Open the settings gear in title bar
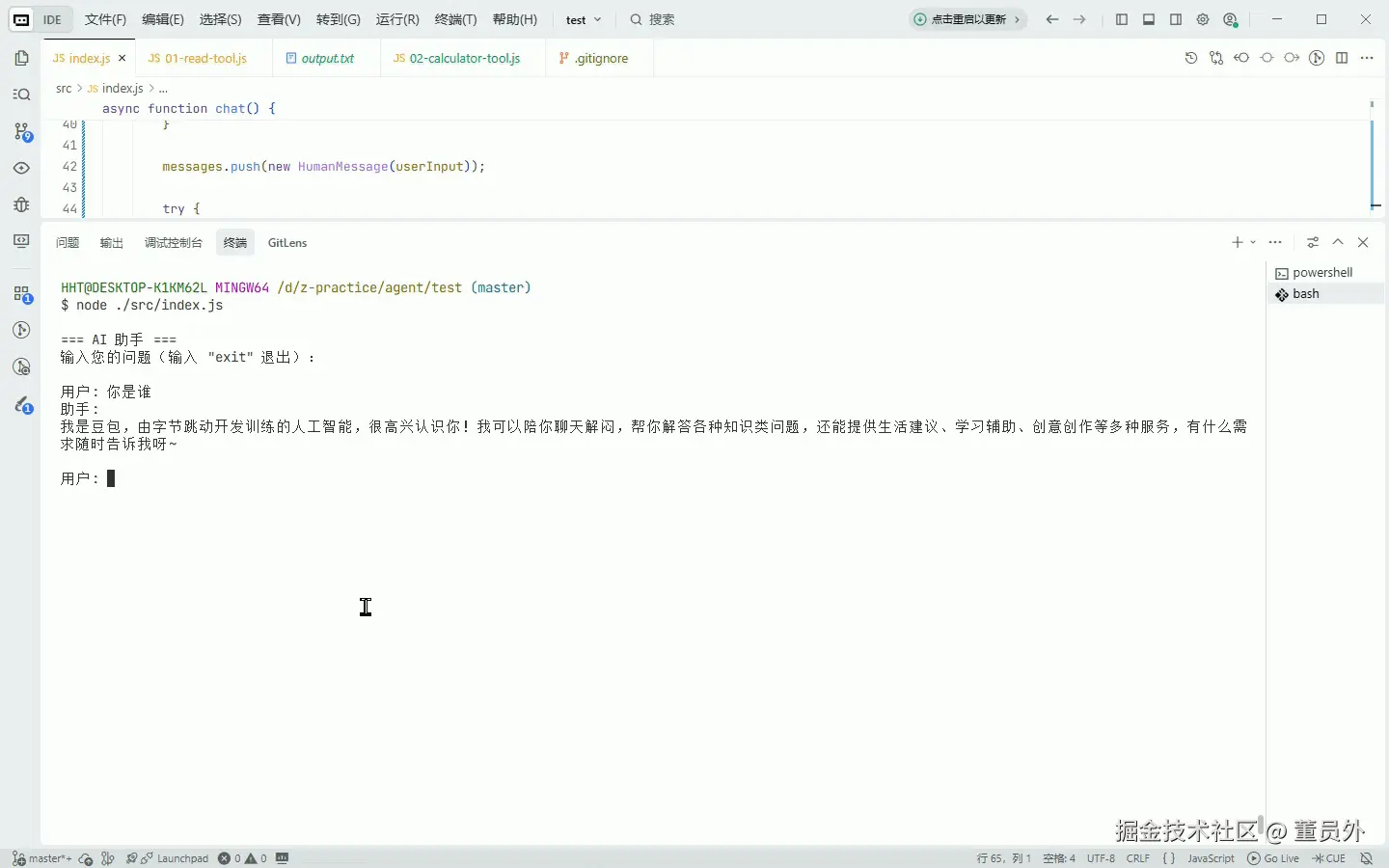 [1203, 19]
